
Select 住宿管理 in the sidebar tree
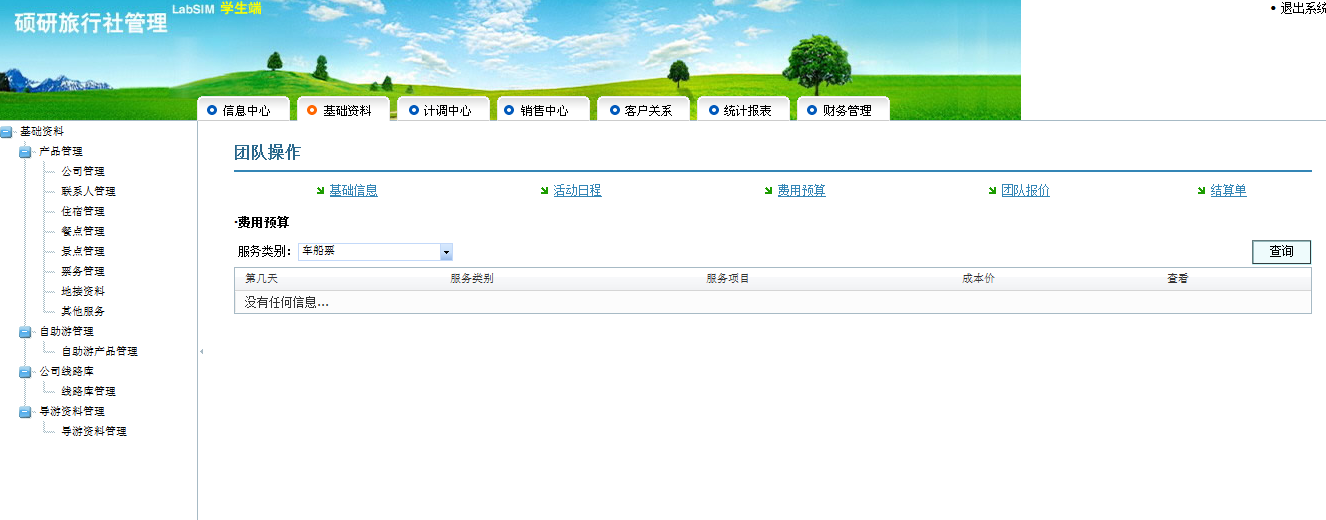(x=83, y=212)
